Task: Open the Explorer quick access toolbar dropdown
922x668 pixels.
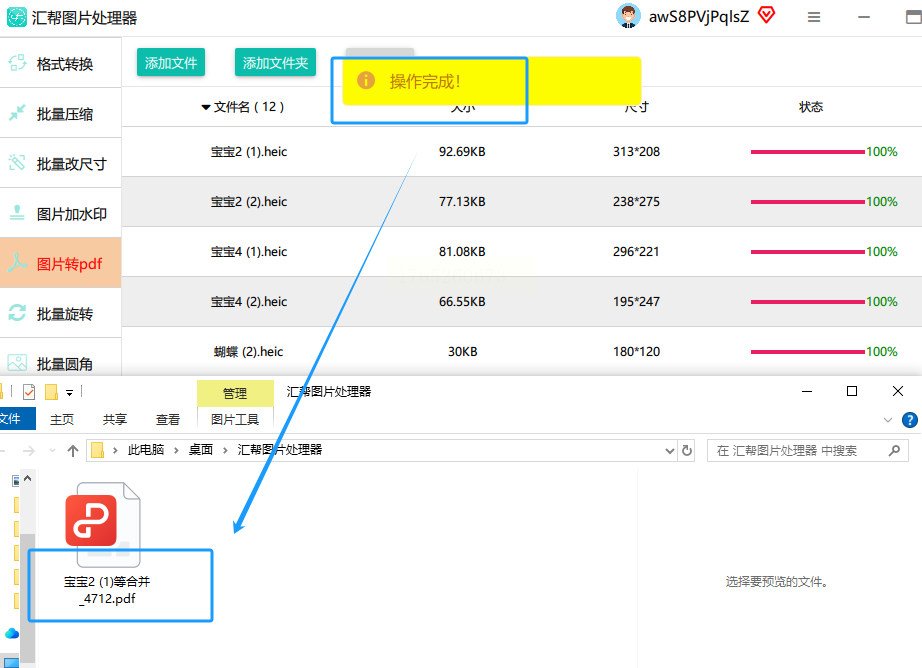Action: tap(69, 393)
